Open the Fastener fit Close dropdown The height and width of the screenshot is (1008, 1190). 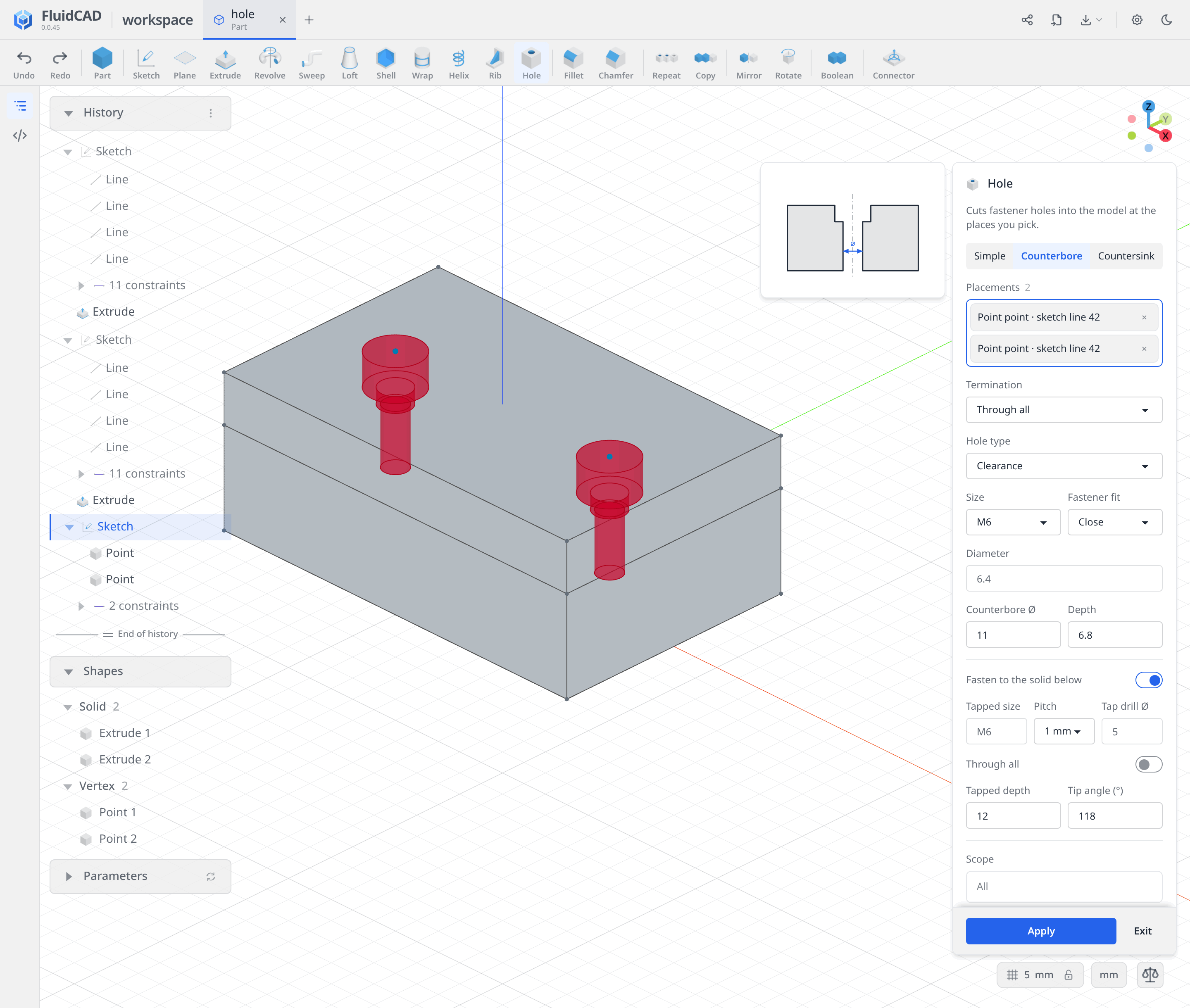click(1114, 522)
